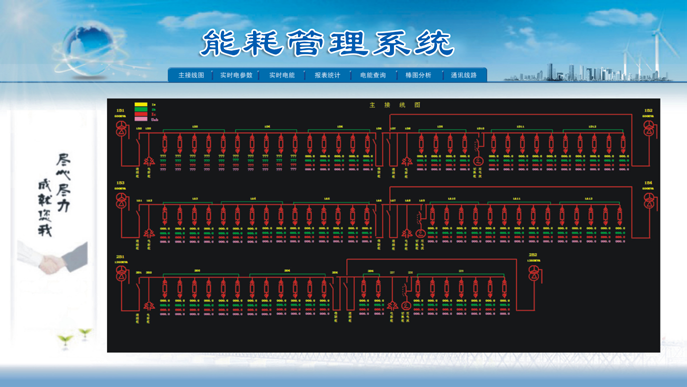687x387 pixels.
Task: Click the red Ic legend swatch
Action: (x=141, y=114)
